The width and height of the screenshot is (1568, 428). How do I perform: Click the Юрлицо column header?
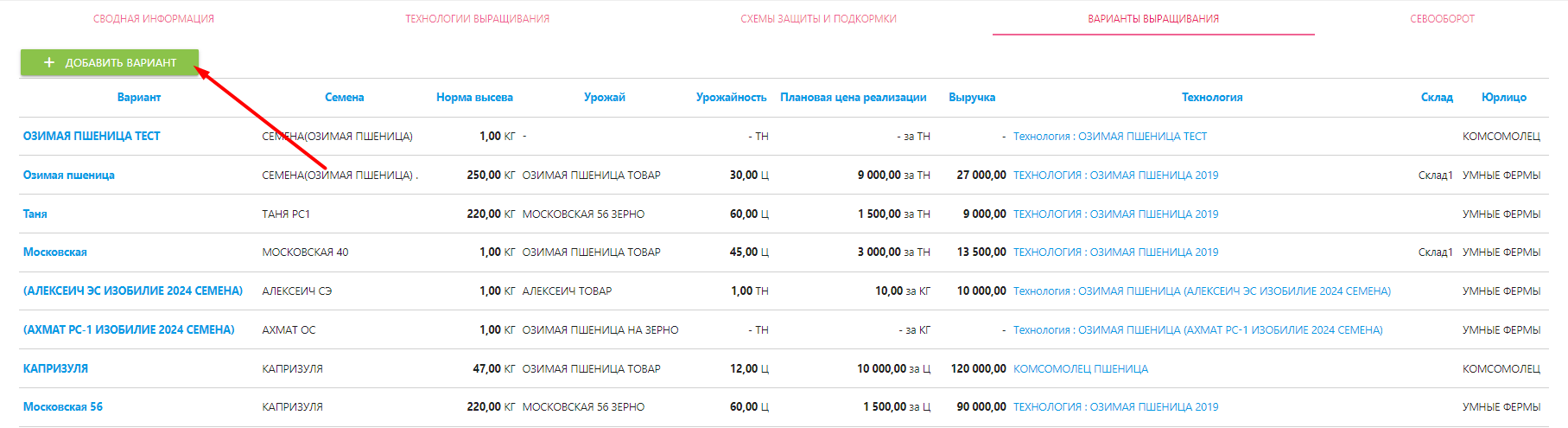tap(1503, 98)
